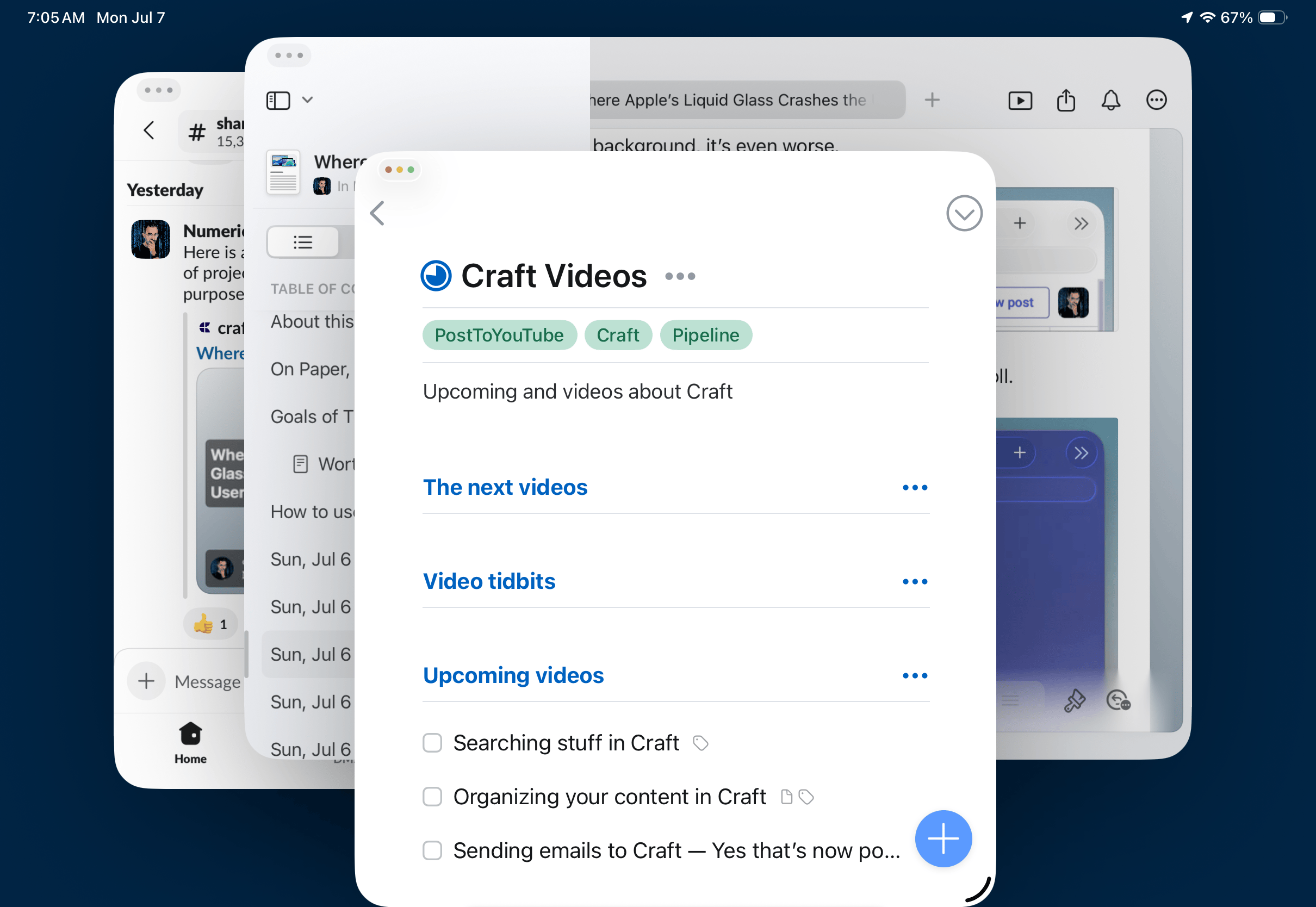This screenshot has height=907, width=1316.
Task: Open options for Upcoming videos section
Action: (914, 675)
